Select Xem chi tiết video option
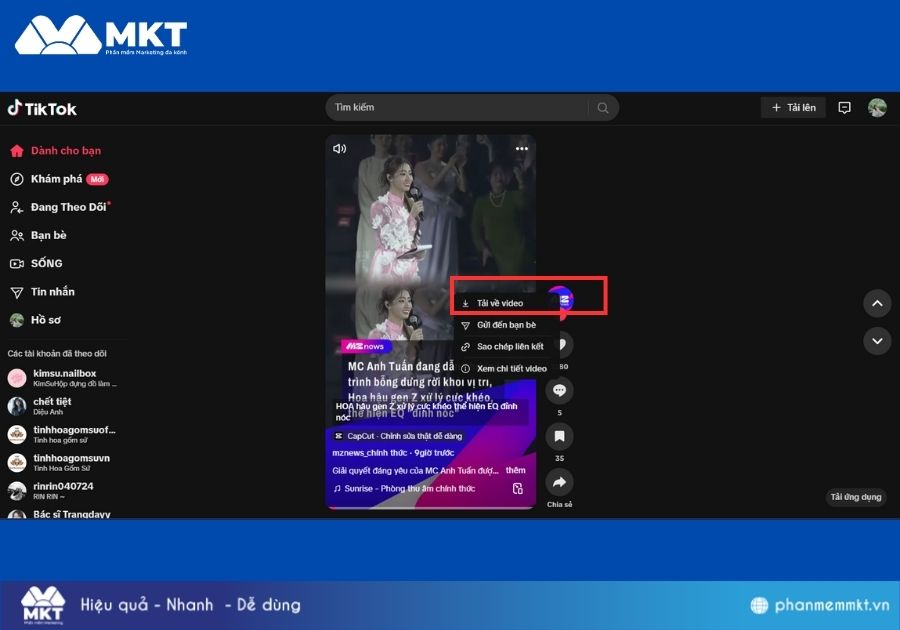Image resolution: width=900 pixels, height=630 pixels. point(512,368)
